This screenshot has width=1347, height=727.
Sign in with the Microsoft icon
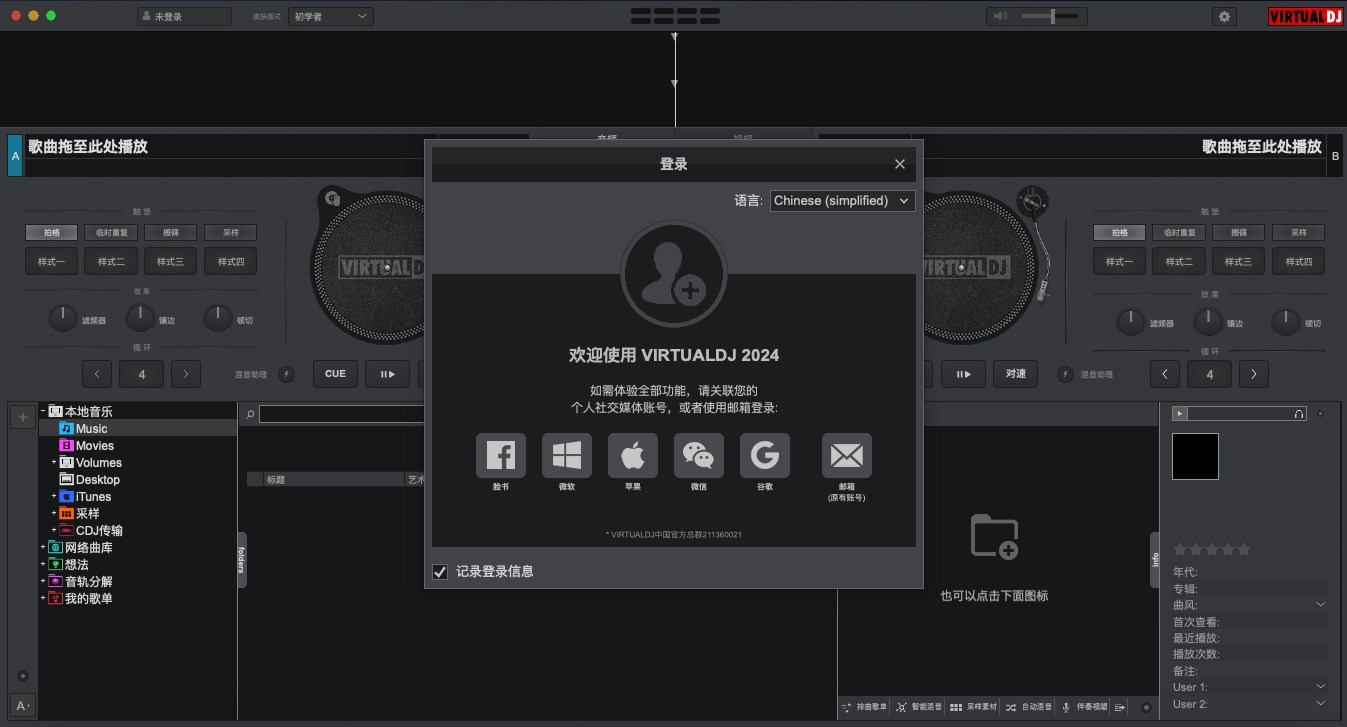(x=567, y=456)
